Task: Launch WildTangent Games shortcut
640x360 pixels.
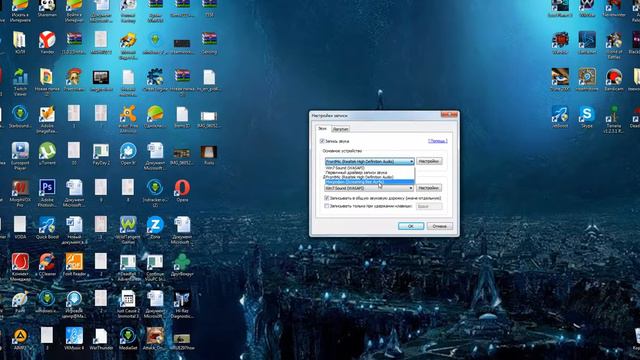Action: coord(128,225)
